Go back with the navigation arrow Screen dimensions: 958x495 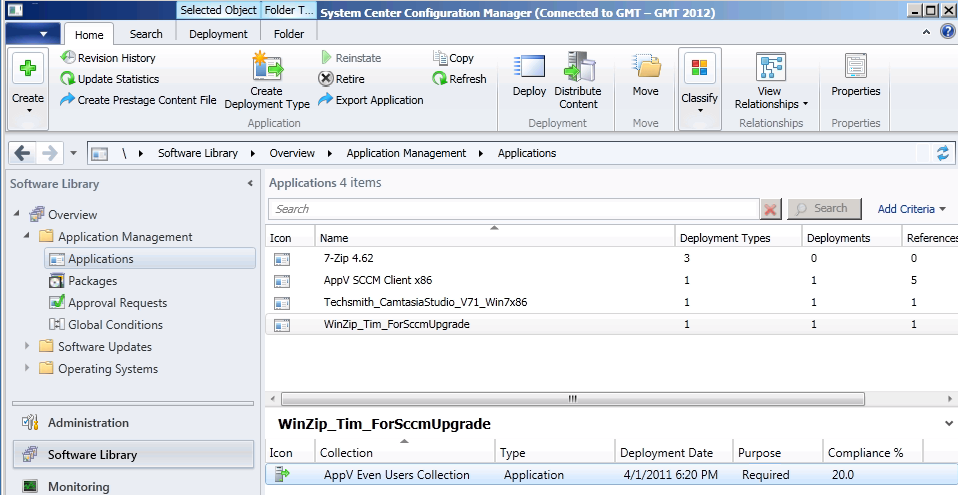coord(23,153)
